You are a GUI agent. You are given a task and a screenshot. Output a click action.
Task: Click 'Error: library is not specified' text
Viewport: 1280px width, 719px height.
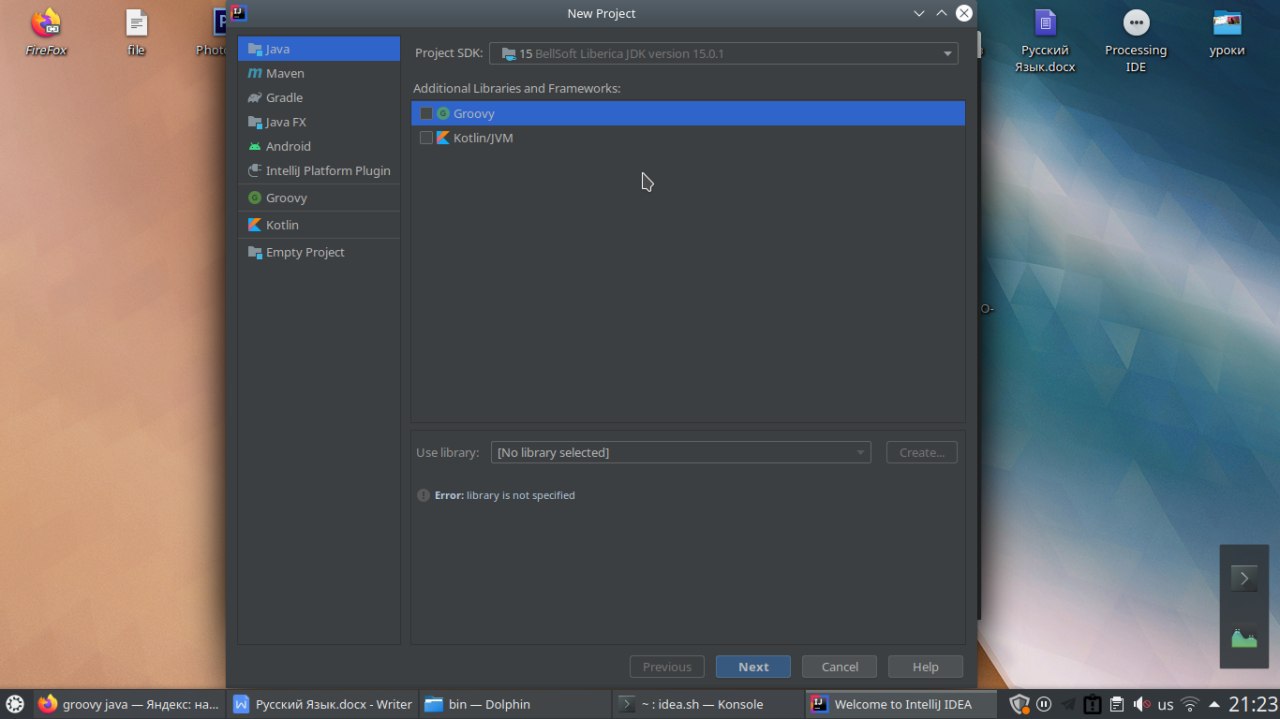click(x=505, y=495)
